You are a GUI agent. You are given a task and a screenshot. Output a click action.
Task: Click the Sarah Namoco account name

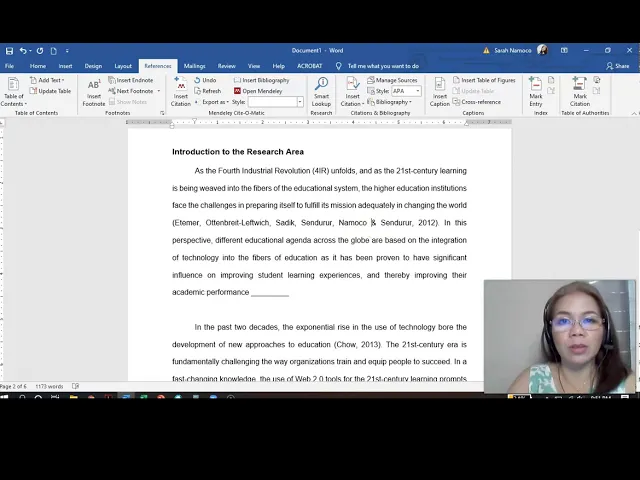coord(513,51)
